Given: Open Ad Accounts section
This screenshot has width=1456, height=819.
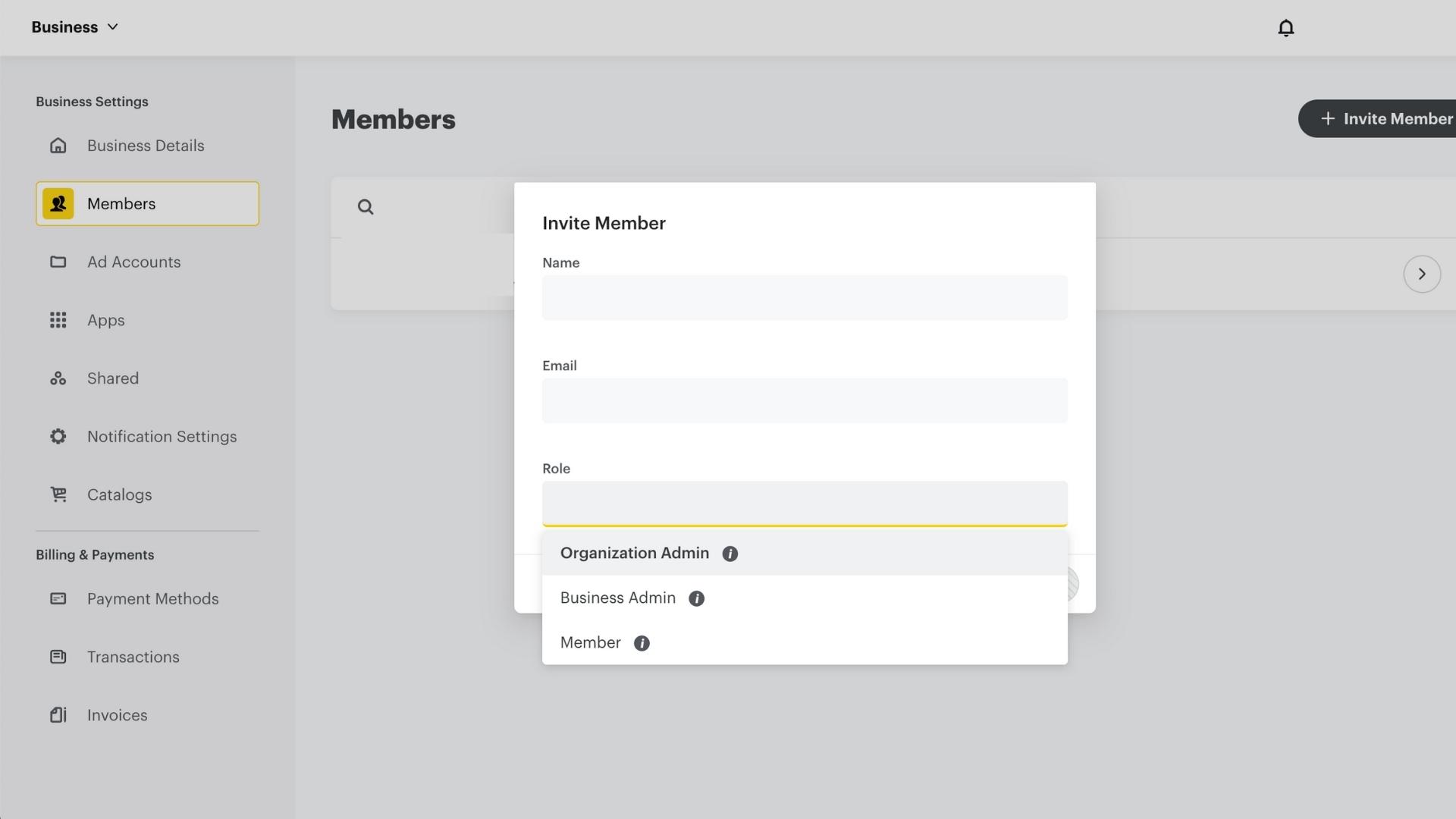Looking at the screenshot, I should (x=147, y=262).
